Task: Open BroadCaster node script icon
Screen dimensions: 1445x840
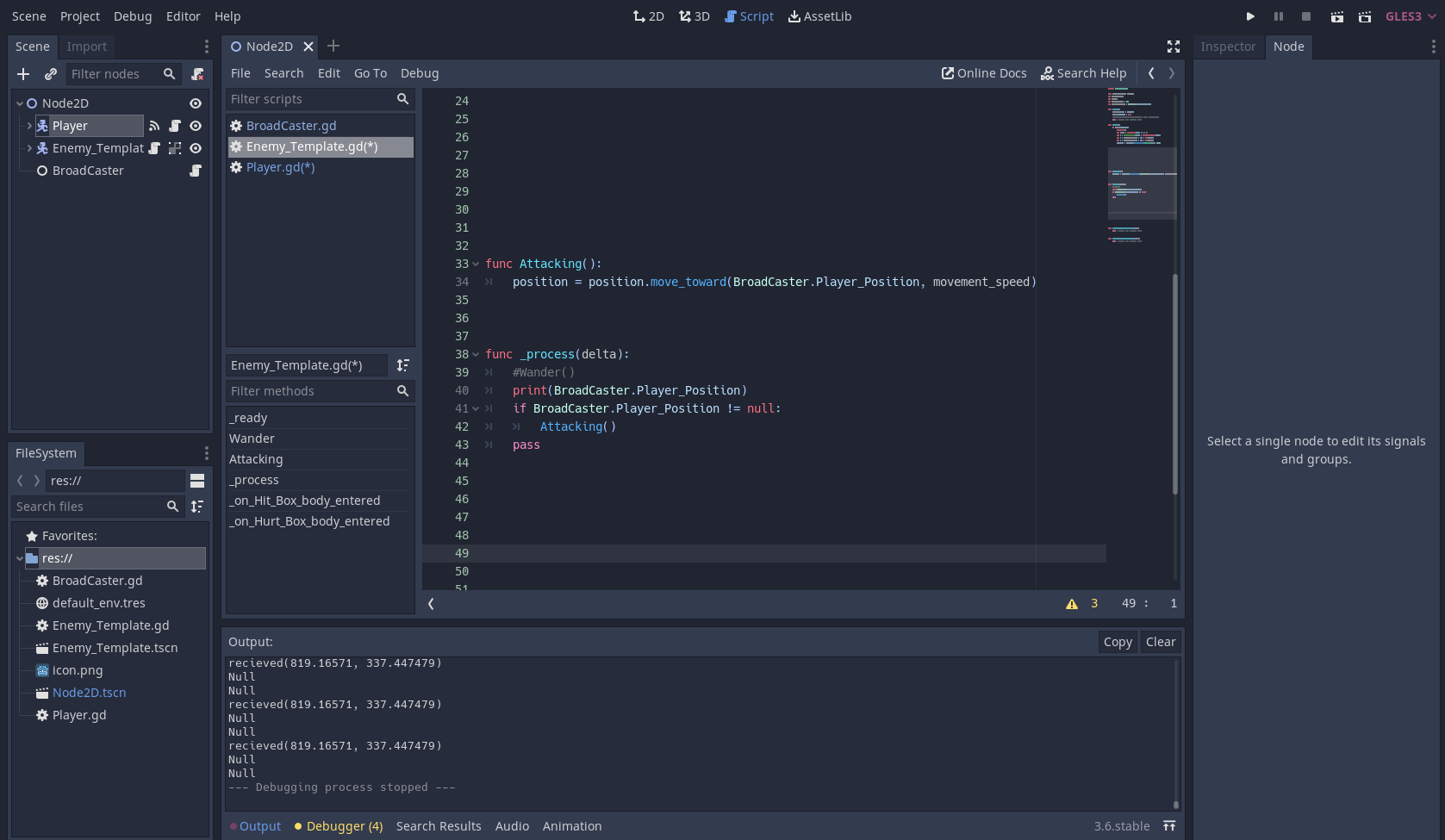Action: click(x=196, y=171)
